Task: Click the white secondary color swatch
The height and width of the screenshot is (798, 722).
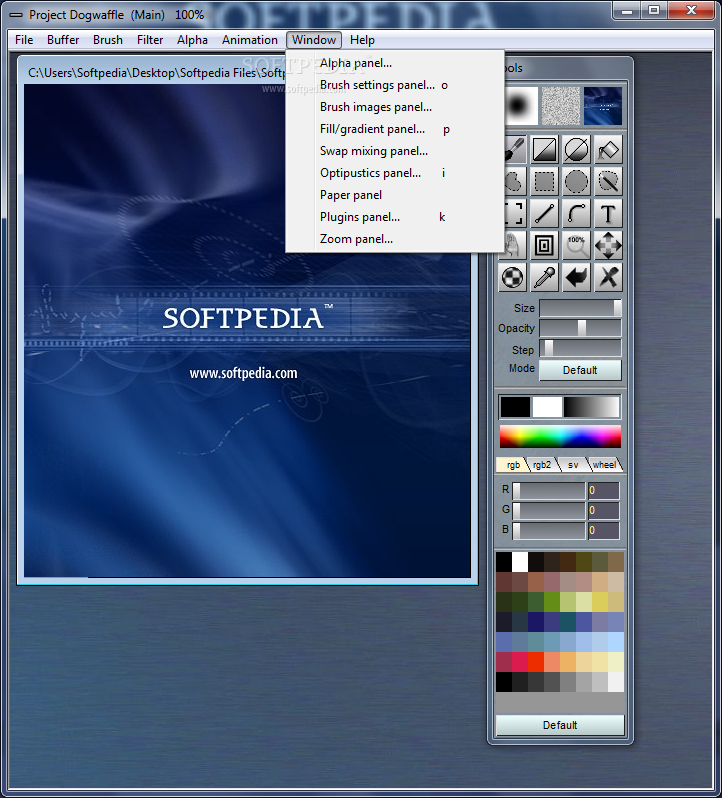Action: point(547,407)
